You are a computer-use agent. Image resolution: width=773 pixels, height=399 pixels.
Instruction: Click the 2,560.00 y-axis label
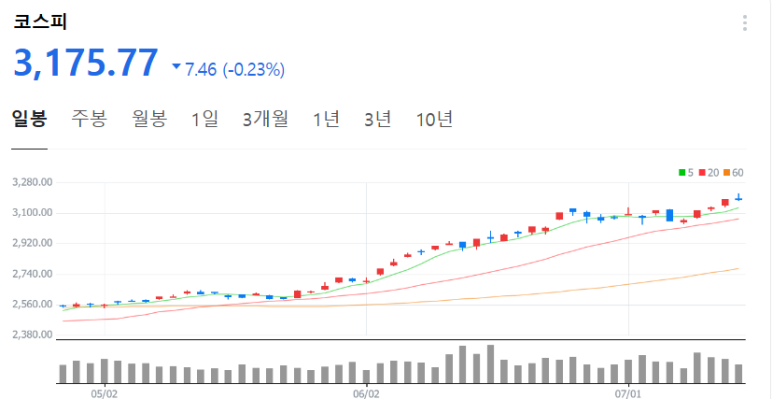click(32, 304)
